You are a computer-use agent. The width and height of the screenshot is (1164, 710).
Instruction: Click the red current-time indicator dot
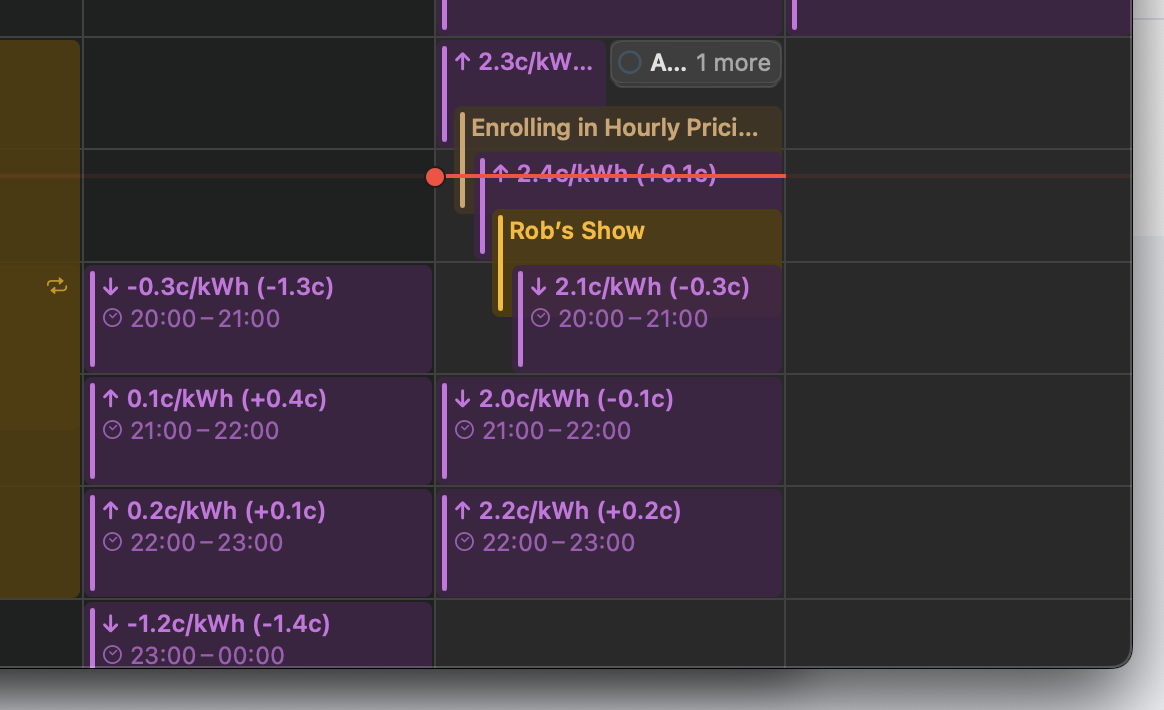tap(434, 177)
